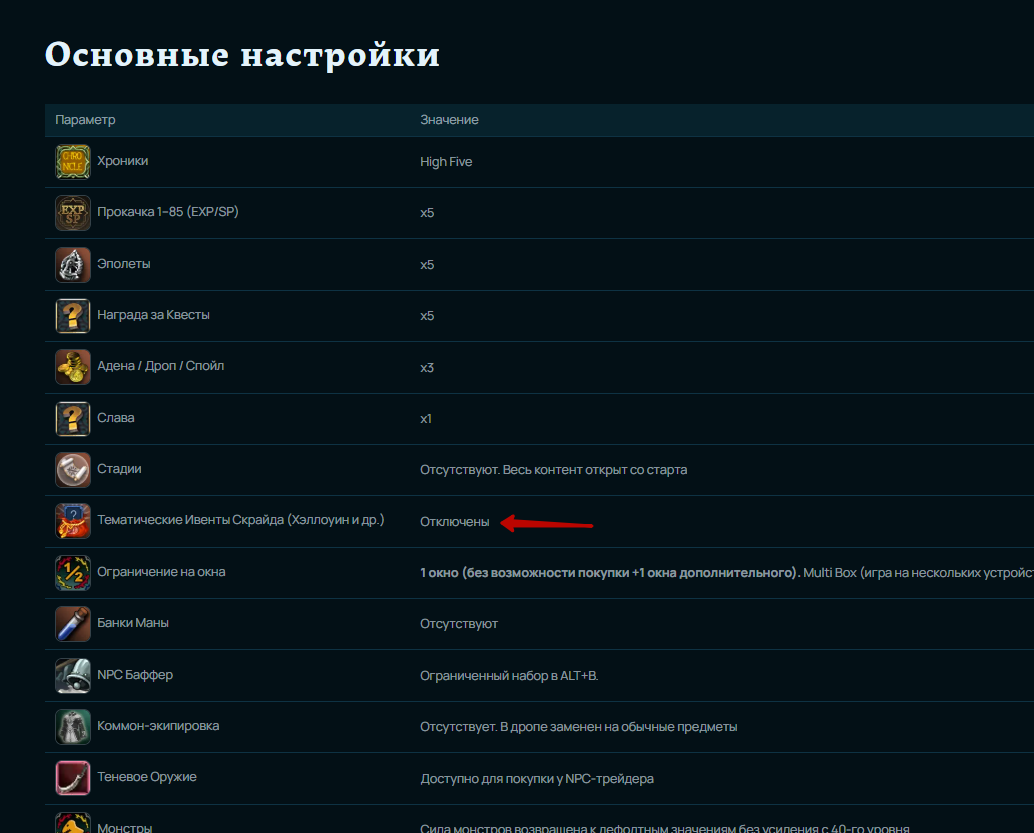Click the Параметр column header
The width and height of the screenshot is (1034, 833).
click(x=85, y=120)
